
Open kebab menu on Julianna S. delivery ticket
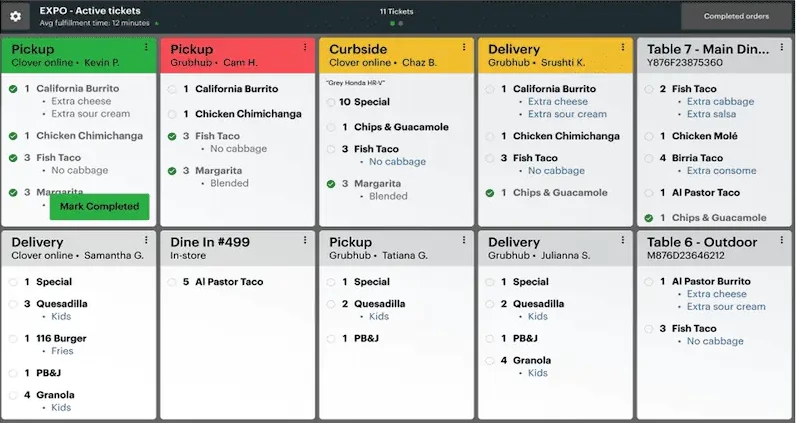(624, 240)
